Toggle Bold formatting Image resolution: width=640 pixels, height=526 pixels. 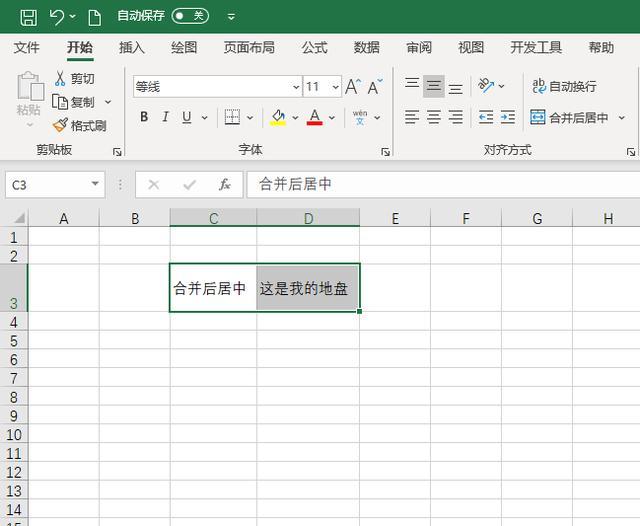144,117
